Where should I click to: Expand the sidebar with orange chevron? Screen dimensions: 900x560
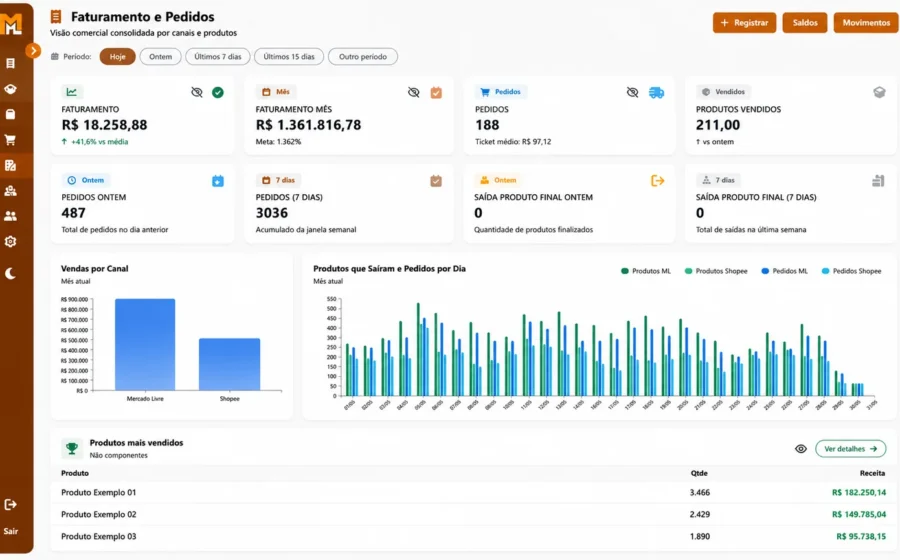[x=33, y=50]
